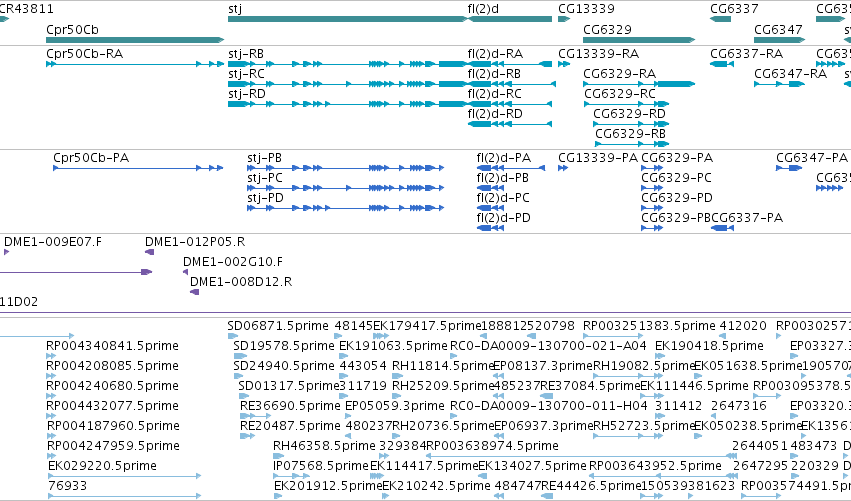The width and height of the screenshot is (851, 501).
Task: Click the CG6329-RA transcript label
Action: [x=619, y=74]
